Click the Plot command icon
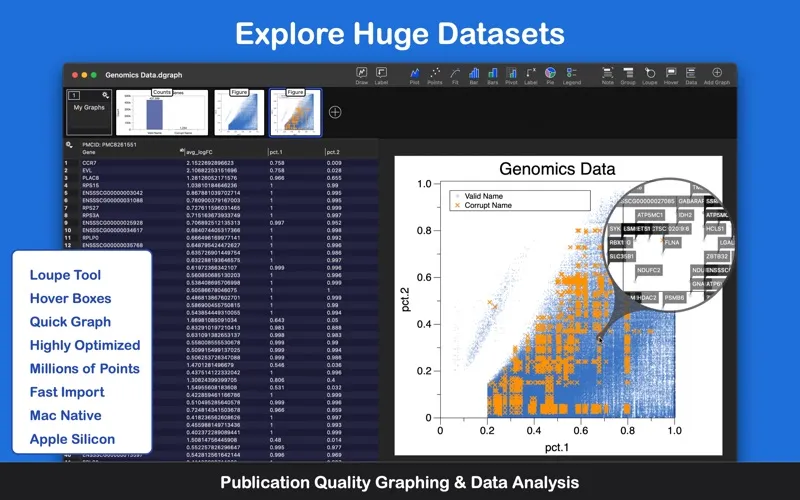Viewport: 800px width, 500px height. tap(414, 75)
